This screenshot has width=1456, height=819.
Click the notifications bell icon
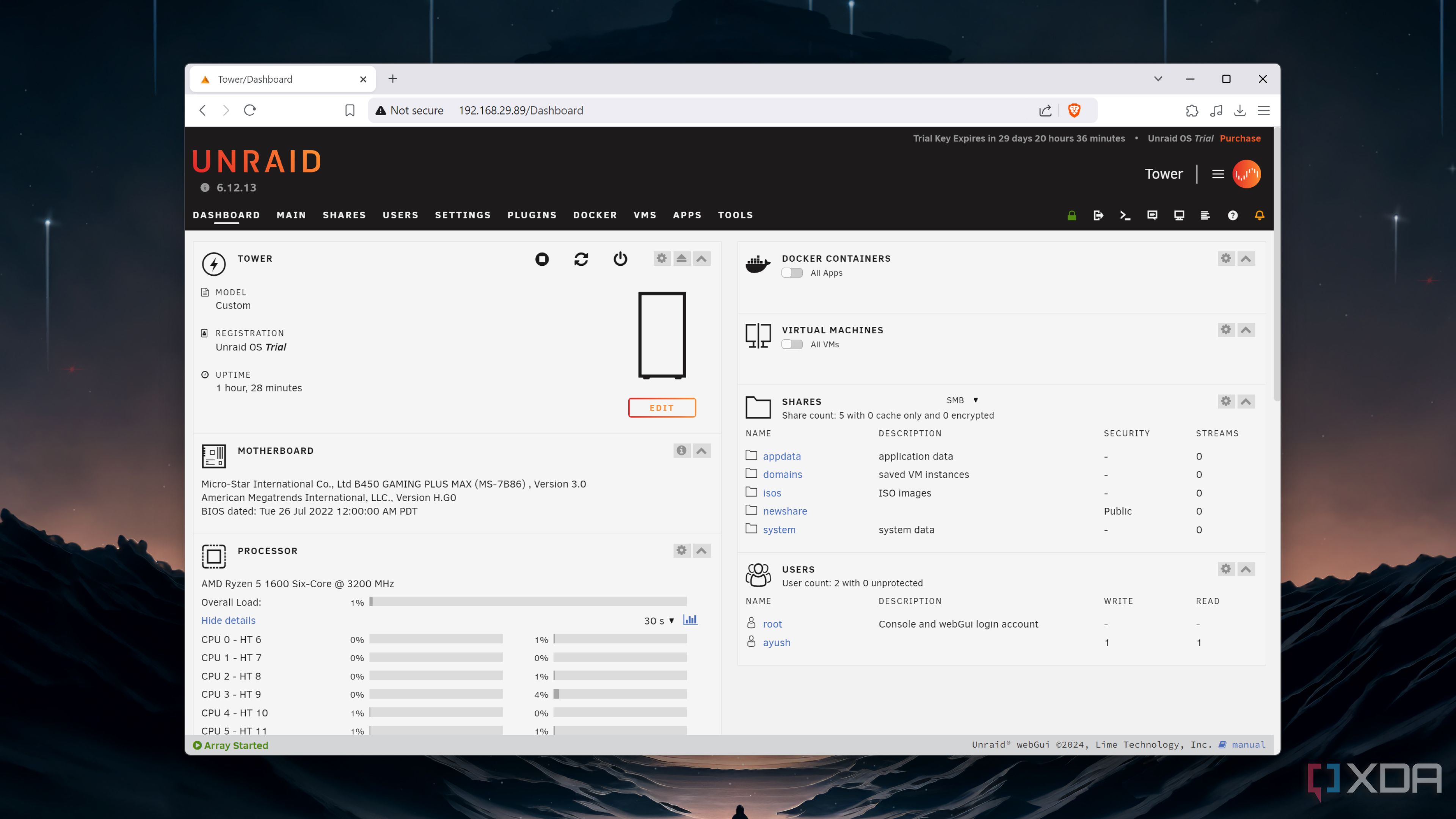tap(1259, 215)
